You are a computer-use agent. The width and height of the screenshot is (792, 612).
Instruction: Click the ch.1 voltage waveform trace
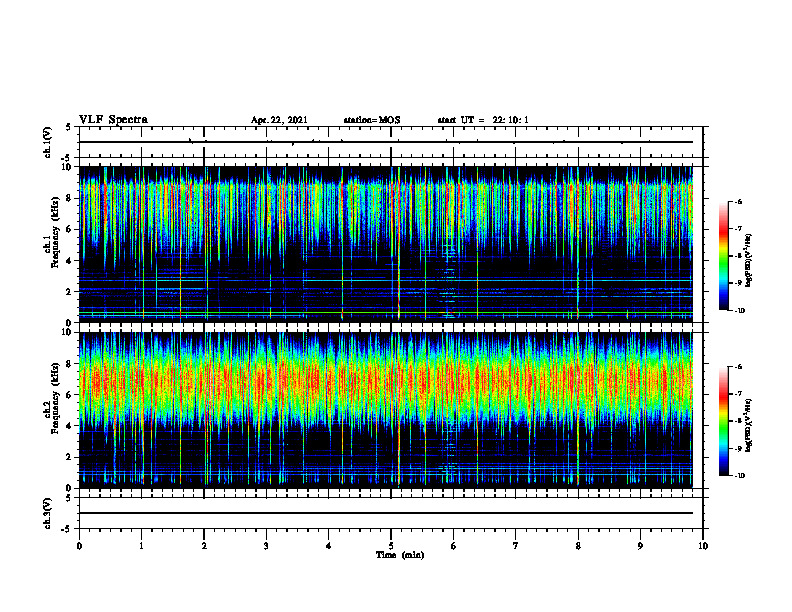(x=386, y=142)
